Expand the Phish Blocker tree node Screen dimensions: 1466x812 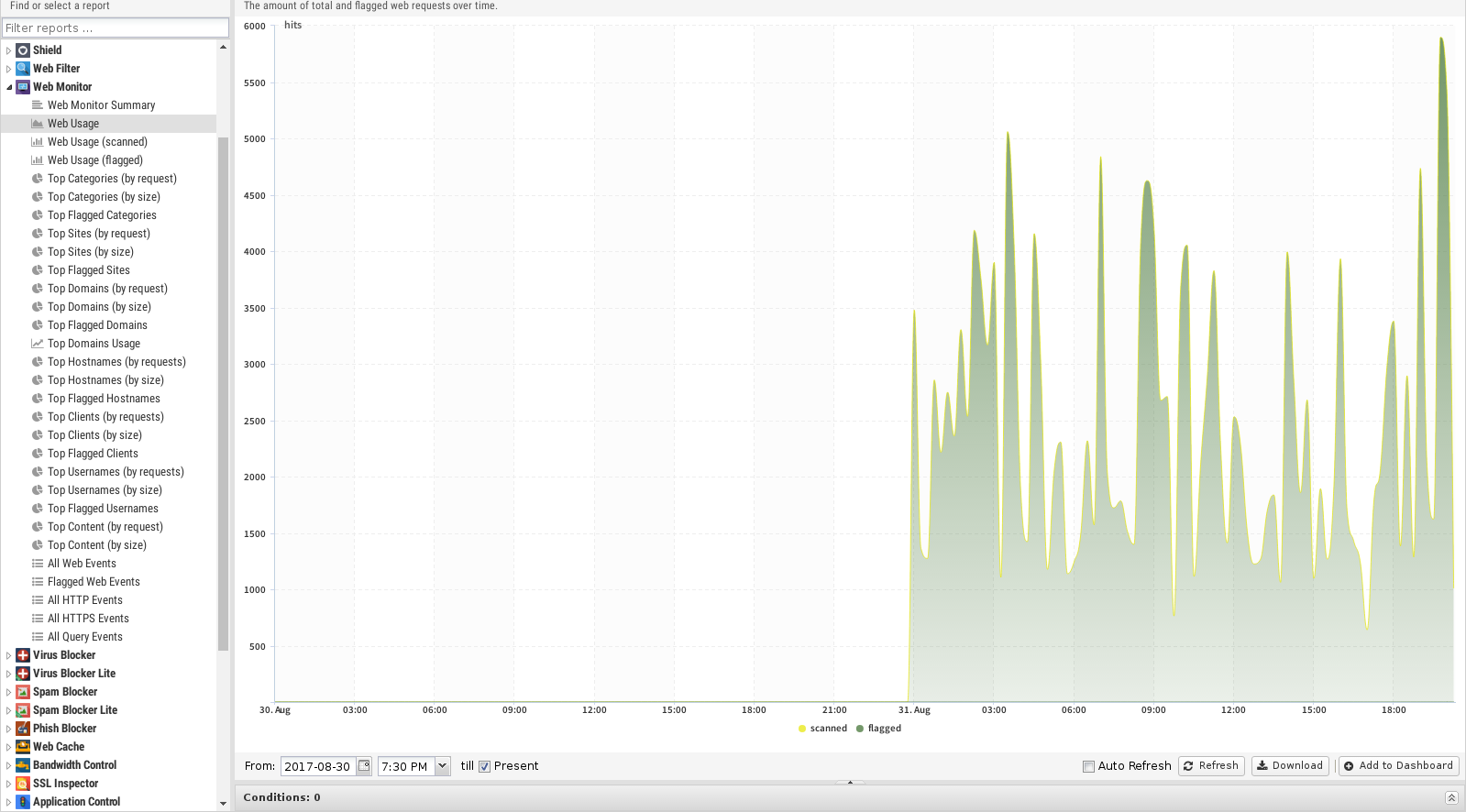pyautogui.click(x=9, y=729)
